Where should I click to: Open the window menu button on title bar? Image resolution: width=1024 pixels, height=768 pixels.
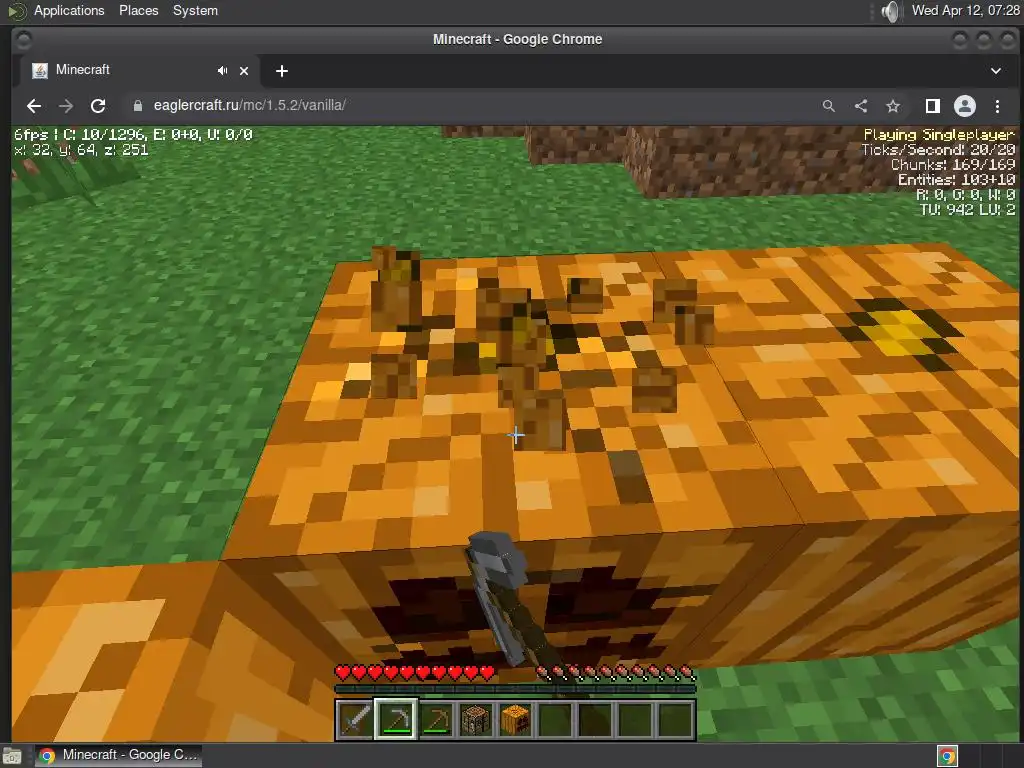(23, 40)
